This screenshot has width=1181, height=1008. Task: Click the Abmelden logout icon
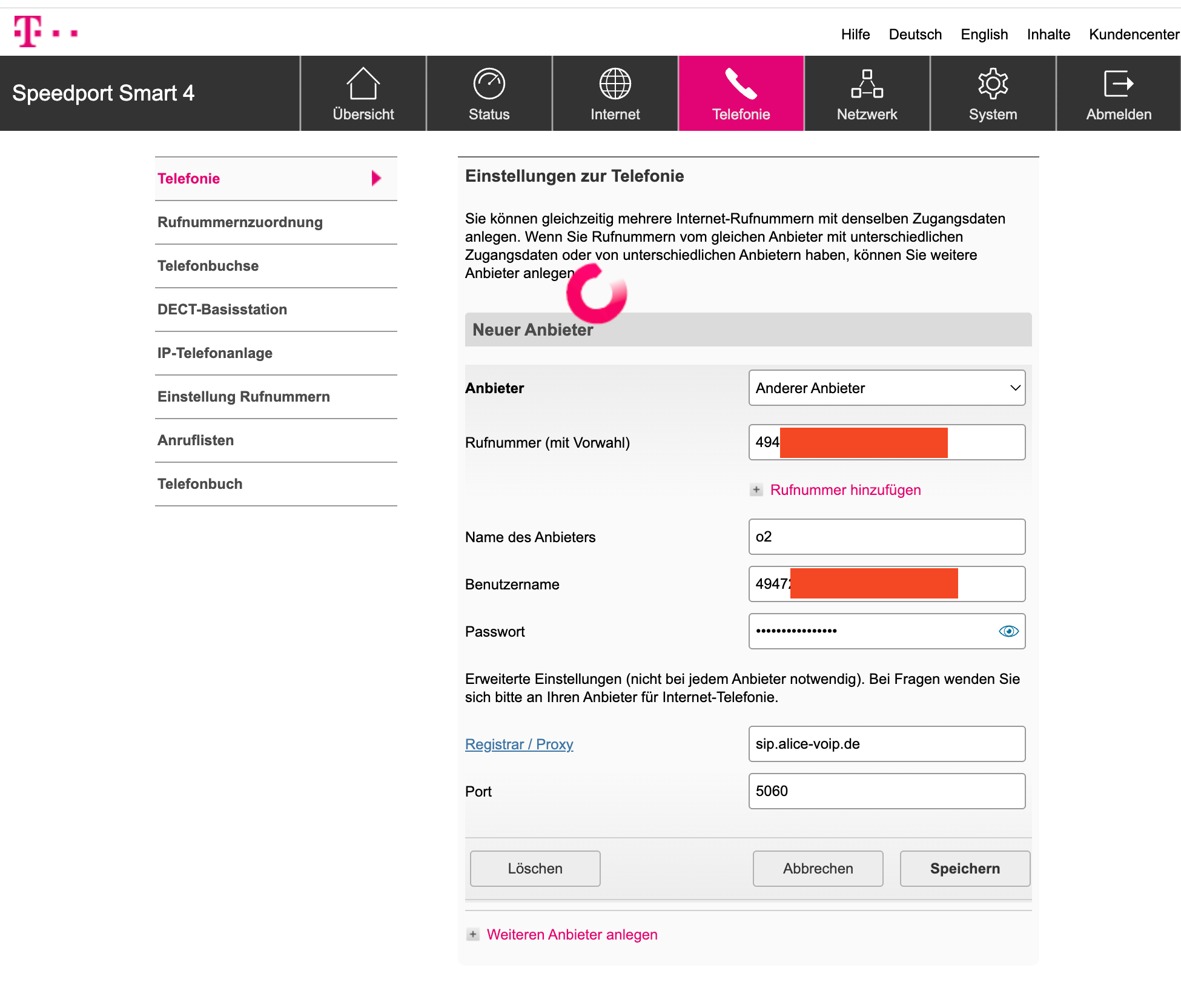pyautogui.click(x=1119, y=84)
